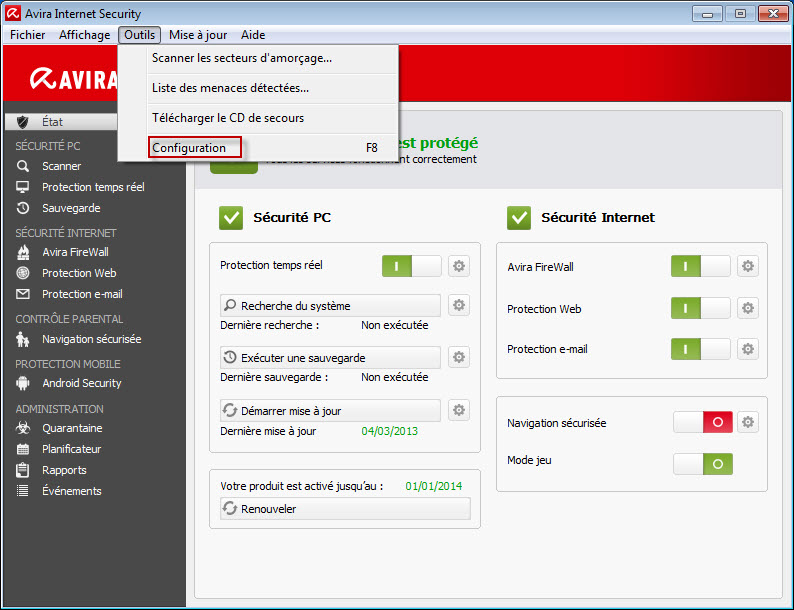Open Quarantaine in sidebar

tap(72, 428)
